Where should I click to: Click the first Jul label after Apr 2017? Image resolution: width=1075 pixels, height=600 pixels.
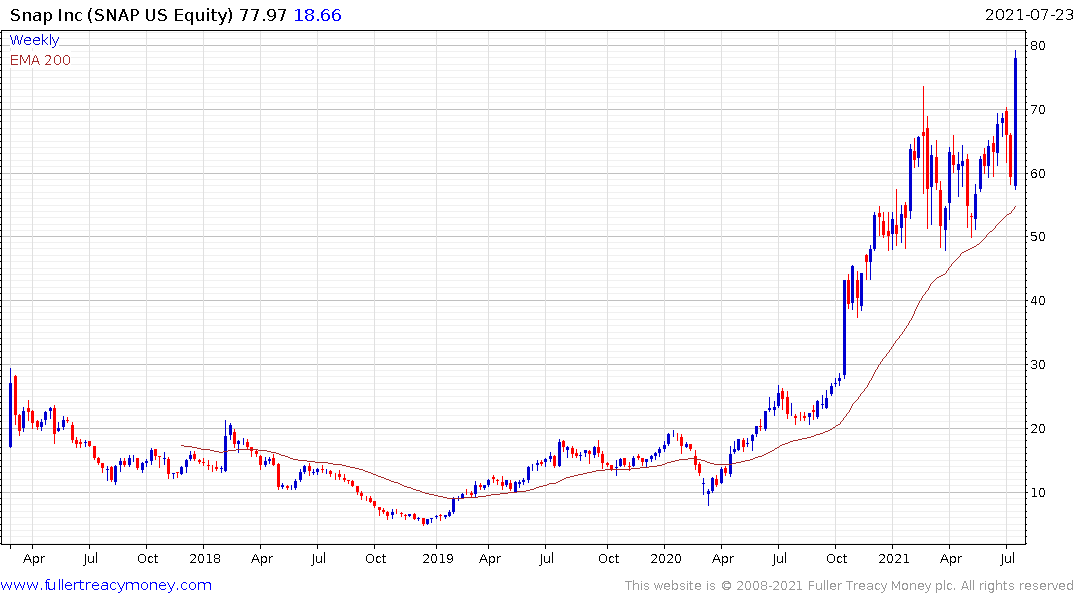point(90,558)
